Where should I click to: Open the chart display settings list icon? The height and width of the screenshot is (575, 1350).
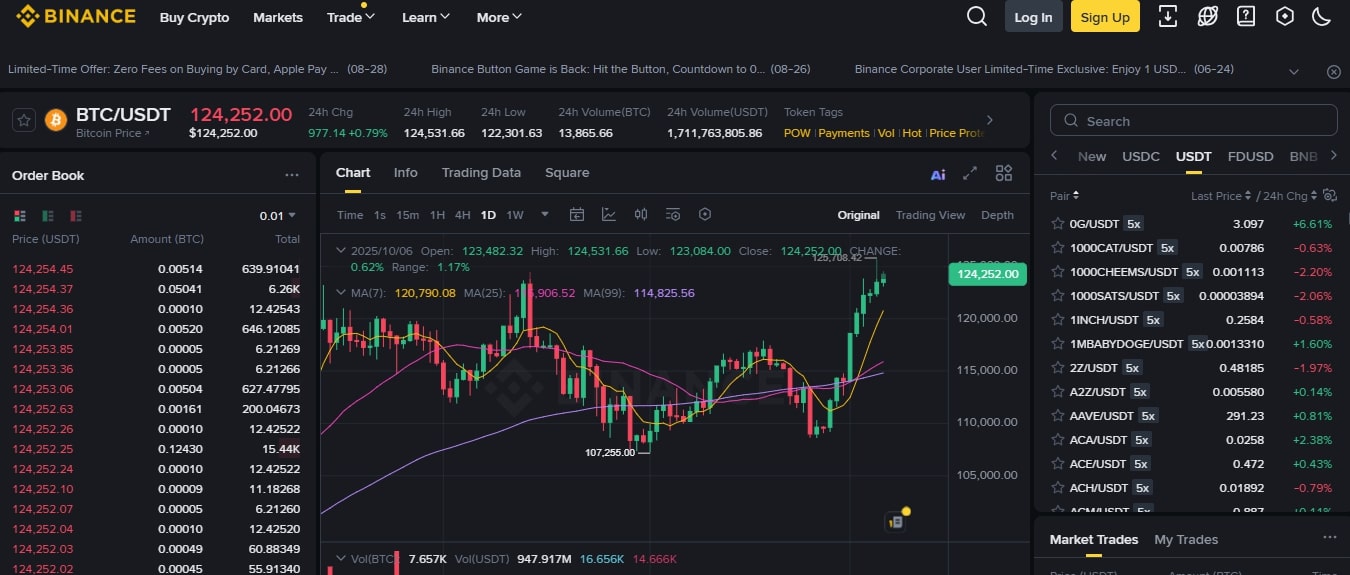pyautogui.click(x=673, y=214)
